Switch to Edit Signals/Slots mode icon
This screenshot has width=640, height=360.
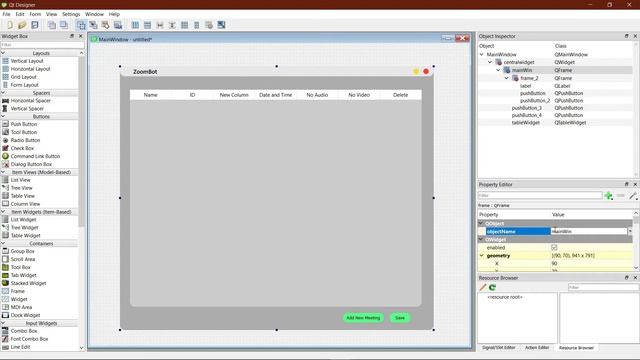click(93, 25)
